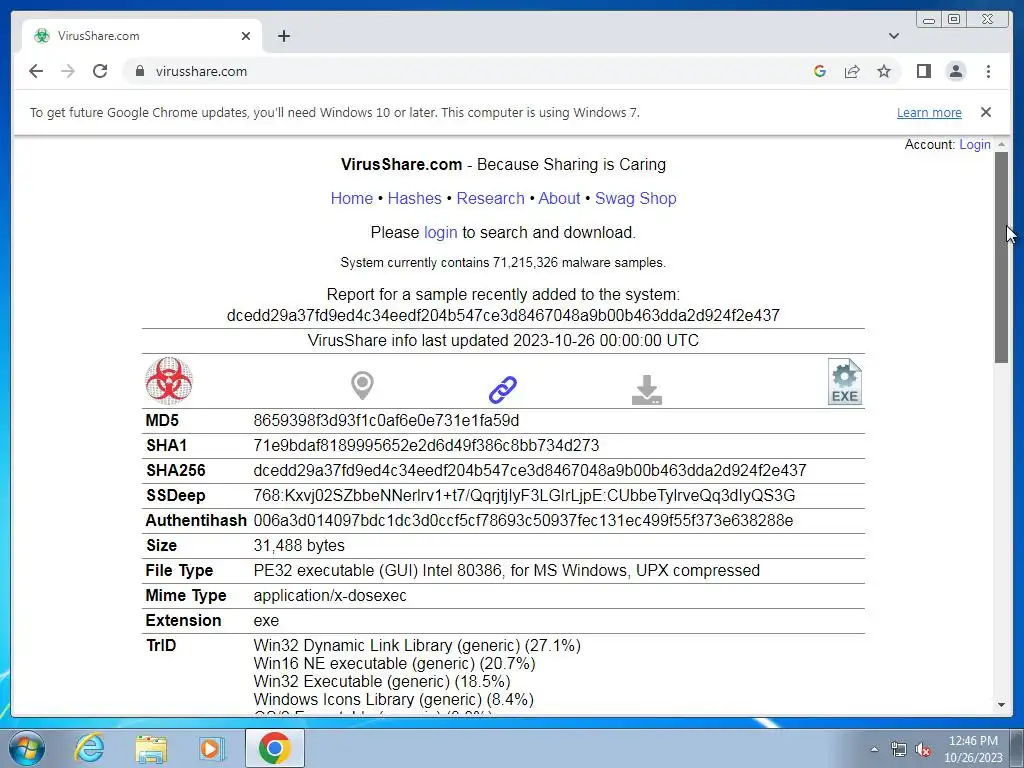Share this page using the share icon
1024x768 pixels.
[852, 71]
